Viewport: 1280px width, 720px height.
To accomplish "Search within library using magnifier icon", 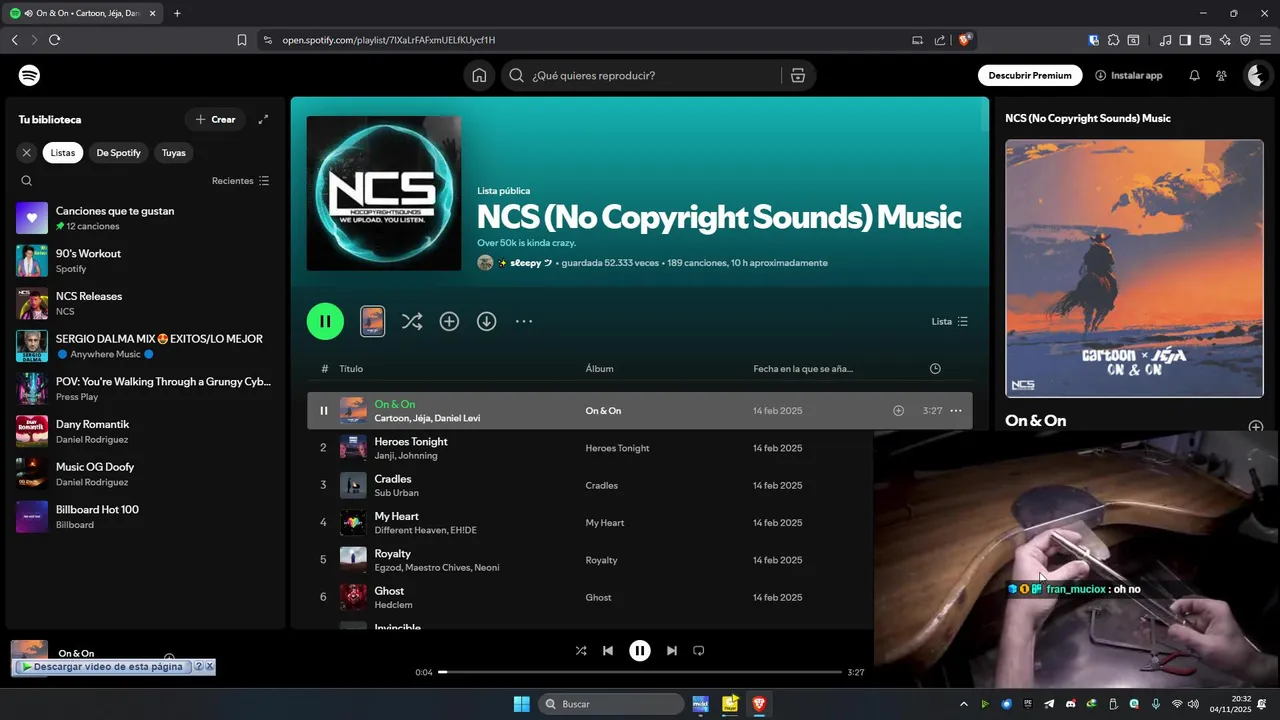I will pos(27,181).
